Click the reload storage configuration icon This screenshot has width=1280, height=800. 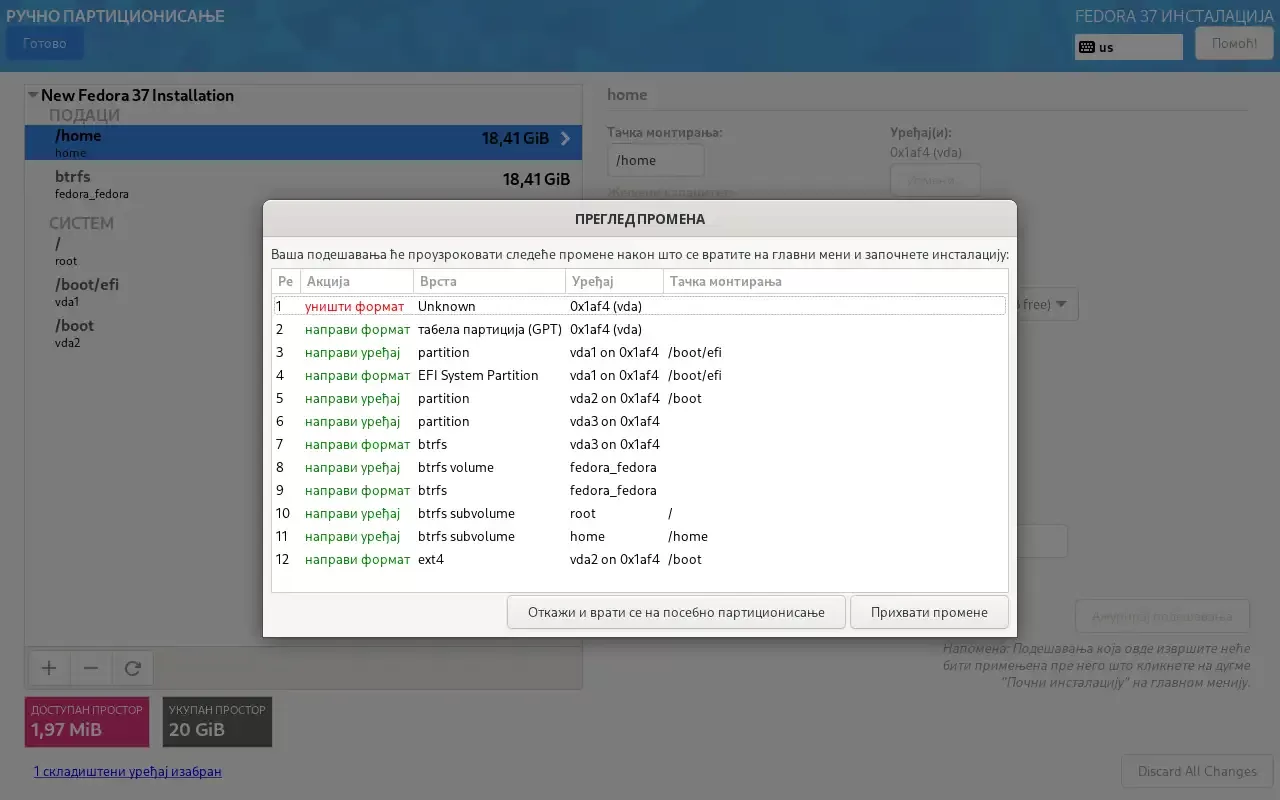coord(132,668)
